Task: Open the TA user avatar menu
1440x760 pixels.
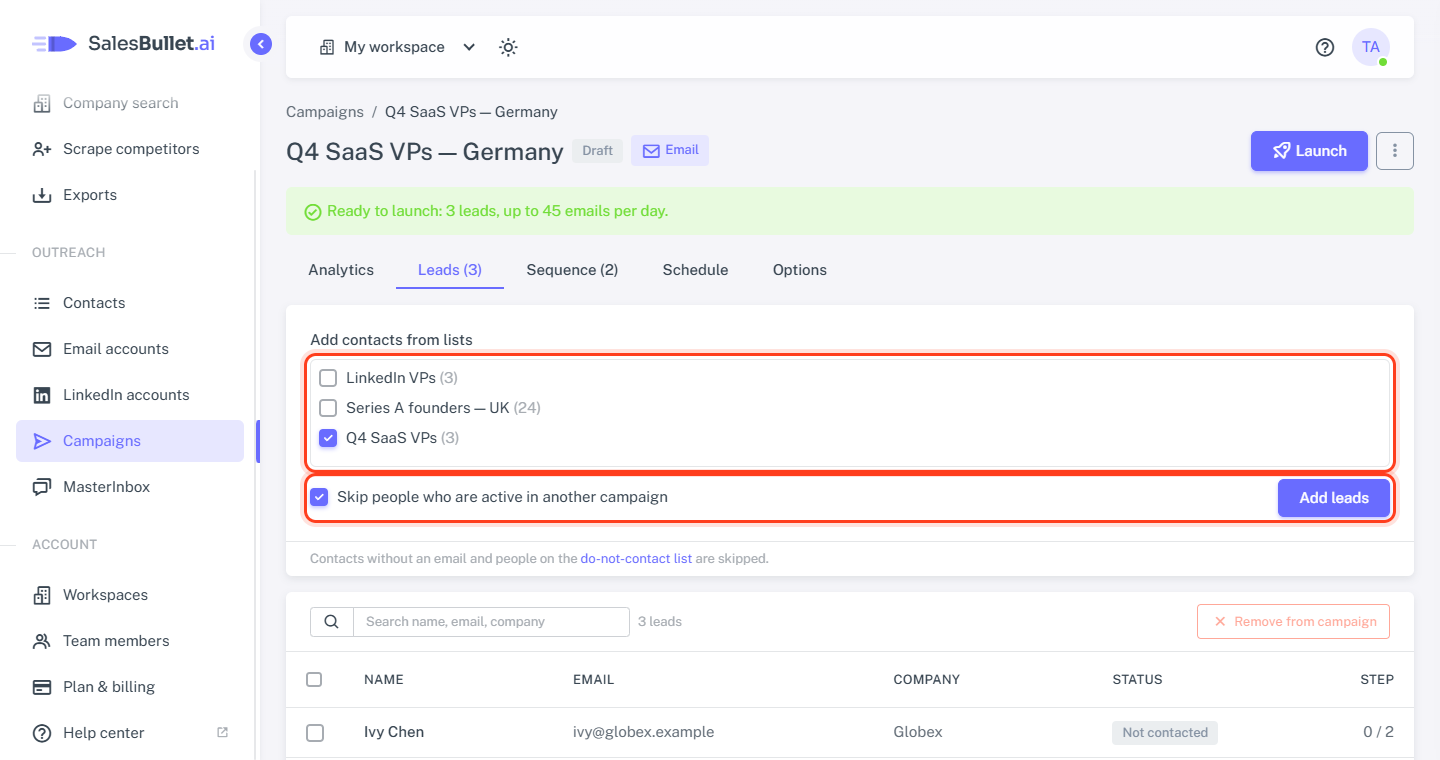Action: coord(1370,47)
